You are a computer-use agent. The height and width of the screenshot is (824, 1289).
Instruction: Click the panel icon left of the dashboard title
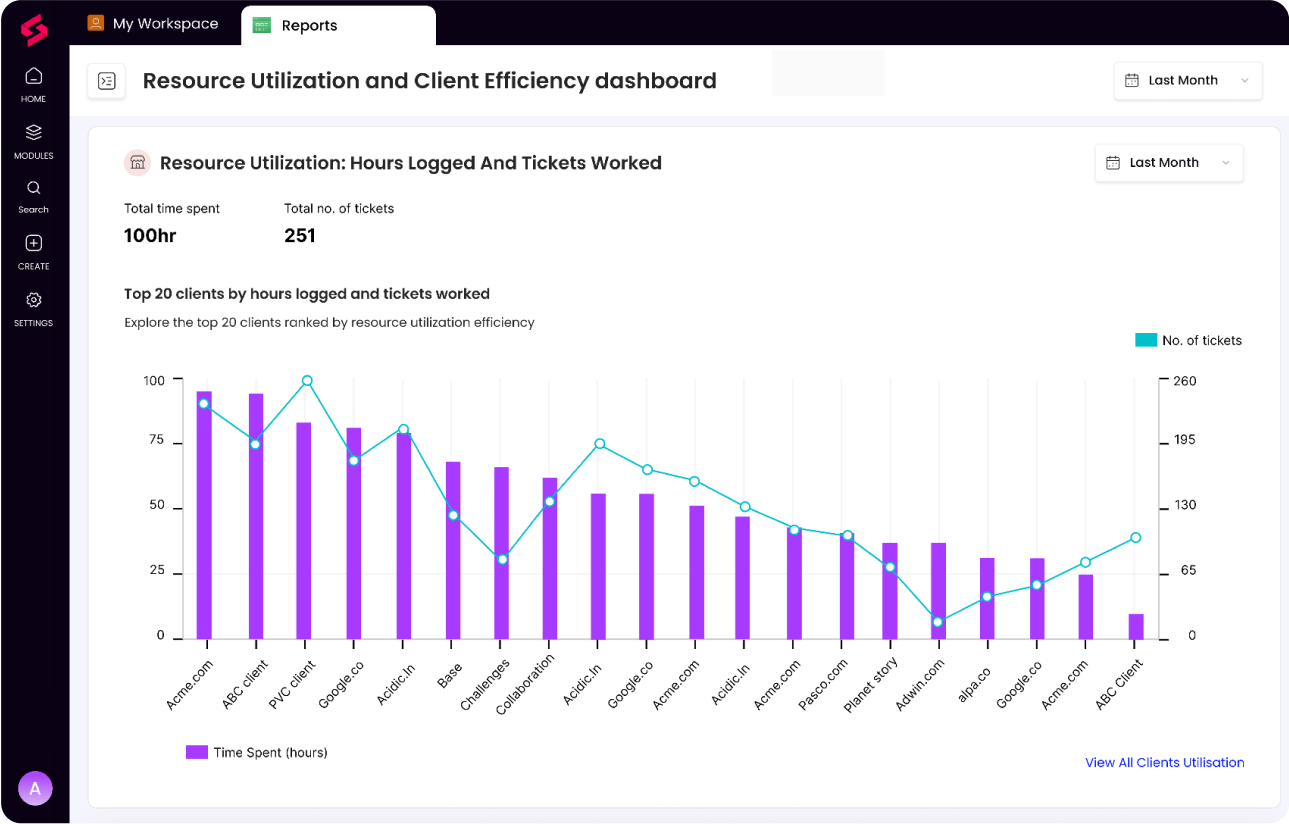(x=106, y=80)
